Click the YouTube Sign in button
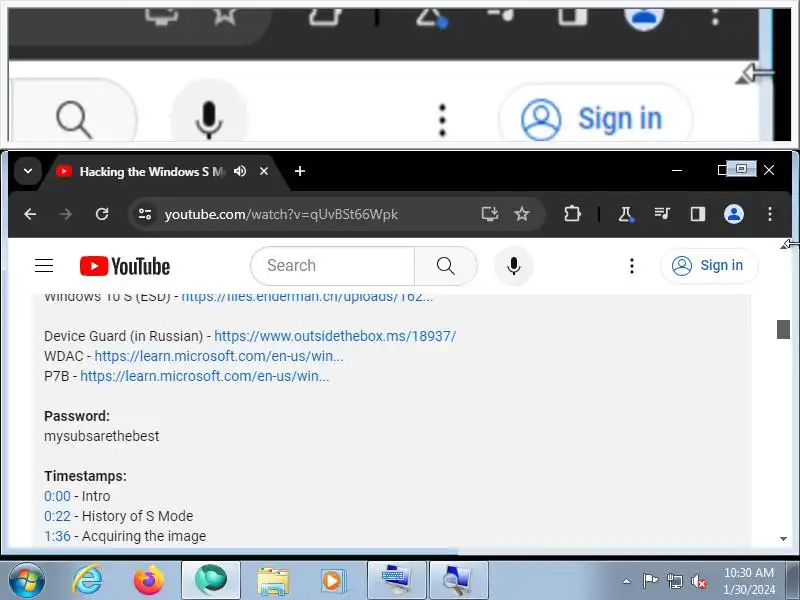 709,266
